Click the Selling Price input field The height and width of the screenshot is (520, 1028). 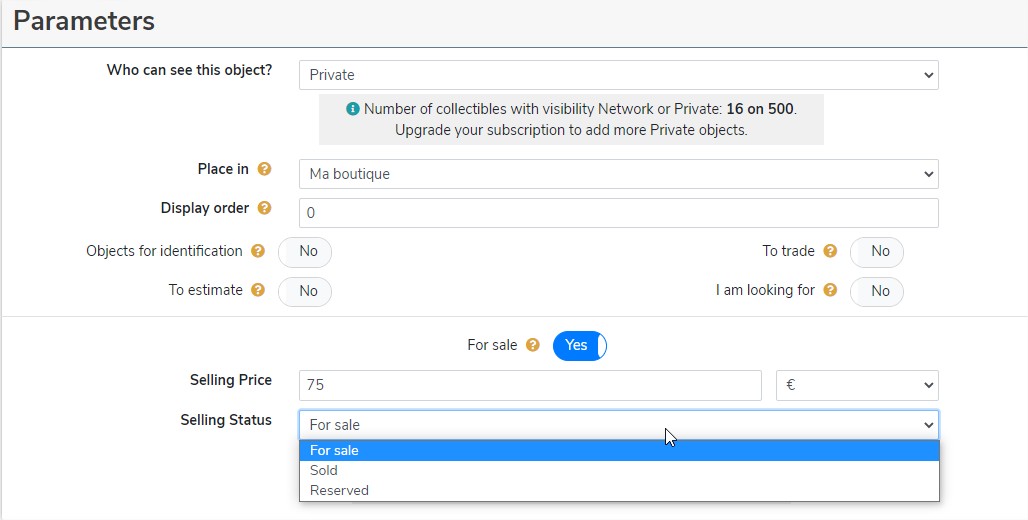[530, 386]
